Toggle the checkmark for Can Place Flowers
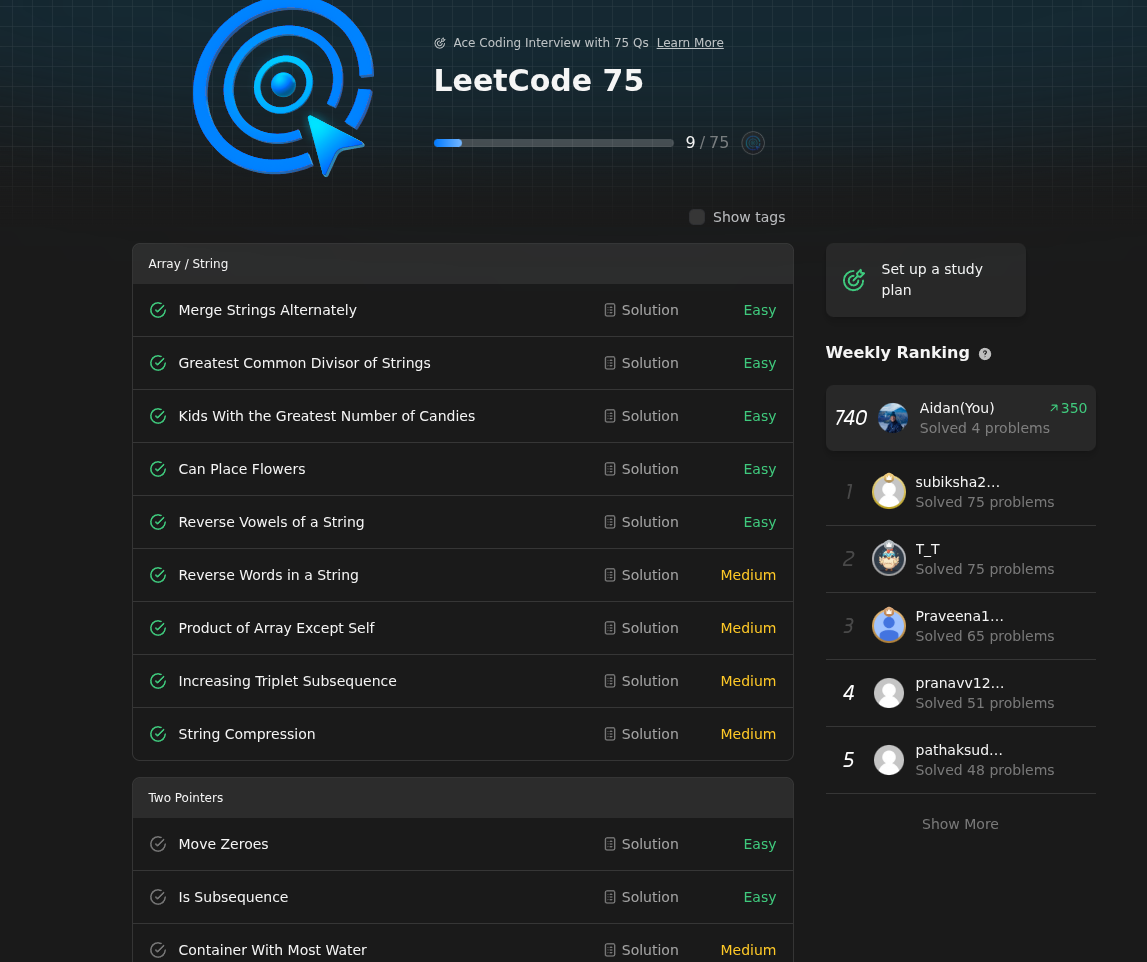This screenshot has width=1147, height=962. point(158,469)
